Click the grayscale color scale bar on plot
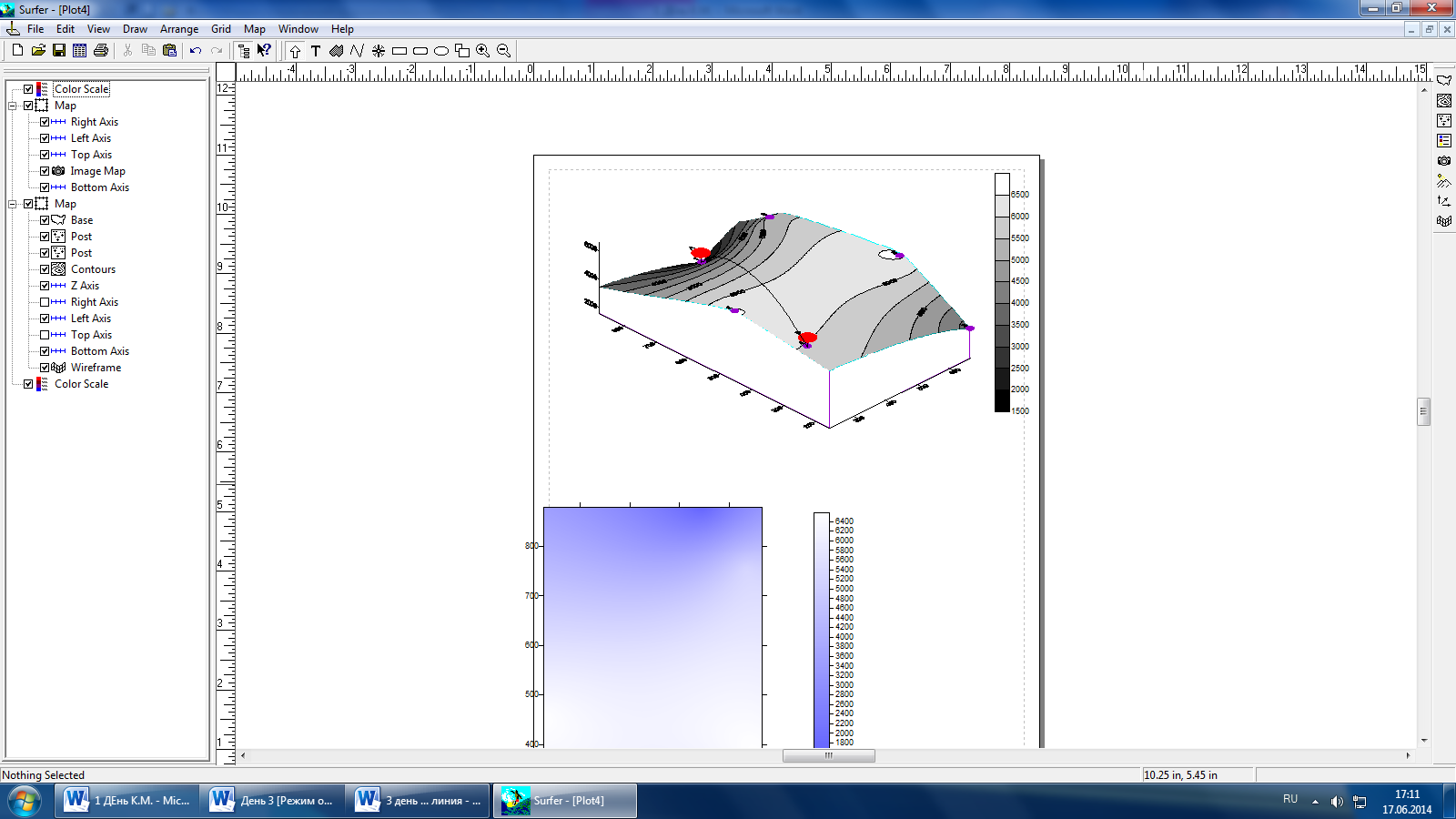 [x=1002, y=292]
